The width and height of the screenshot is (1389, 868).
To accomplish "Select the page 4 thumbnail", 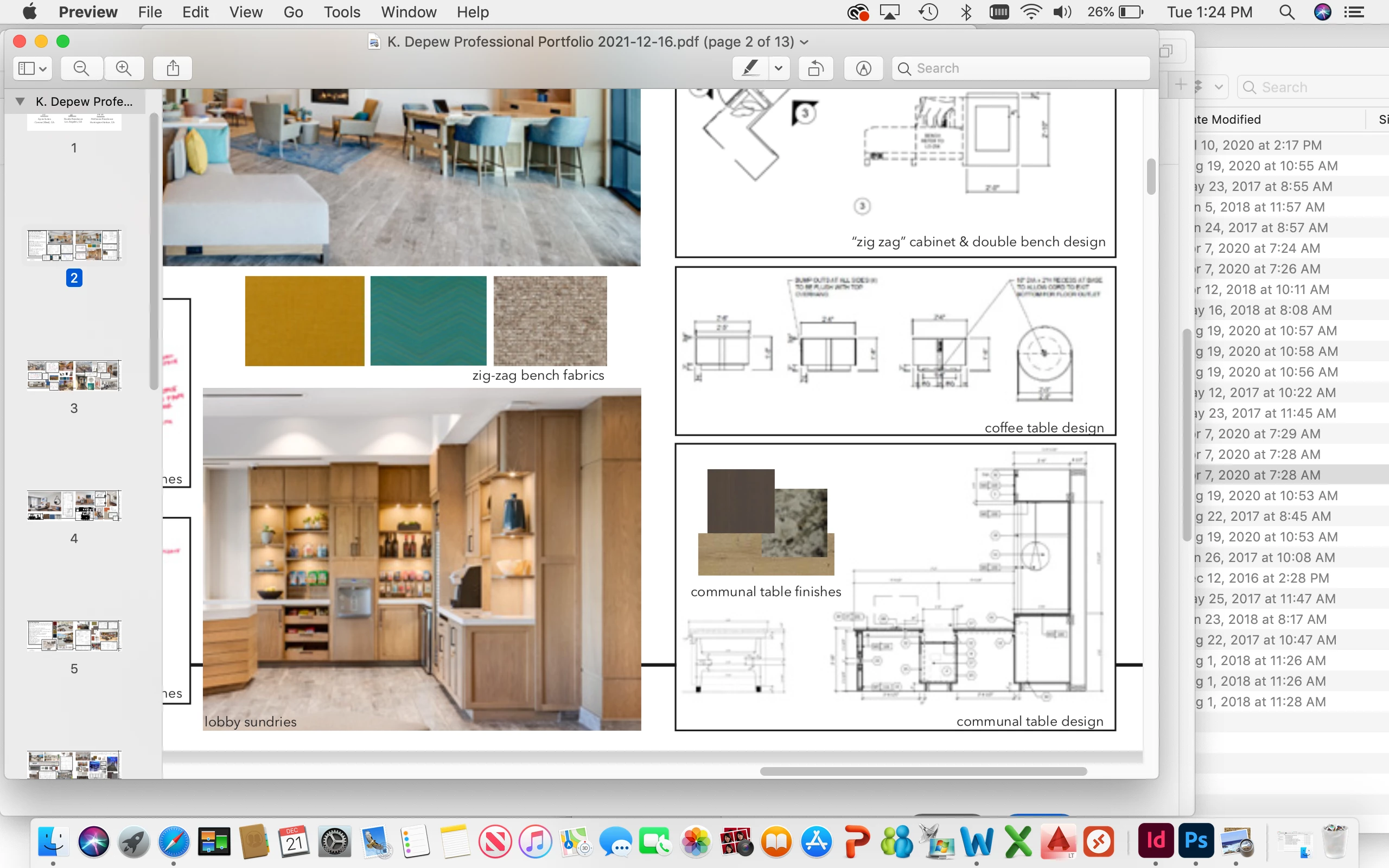I will (x=74, y=505).
